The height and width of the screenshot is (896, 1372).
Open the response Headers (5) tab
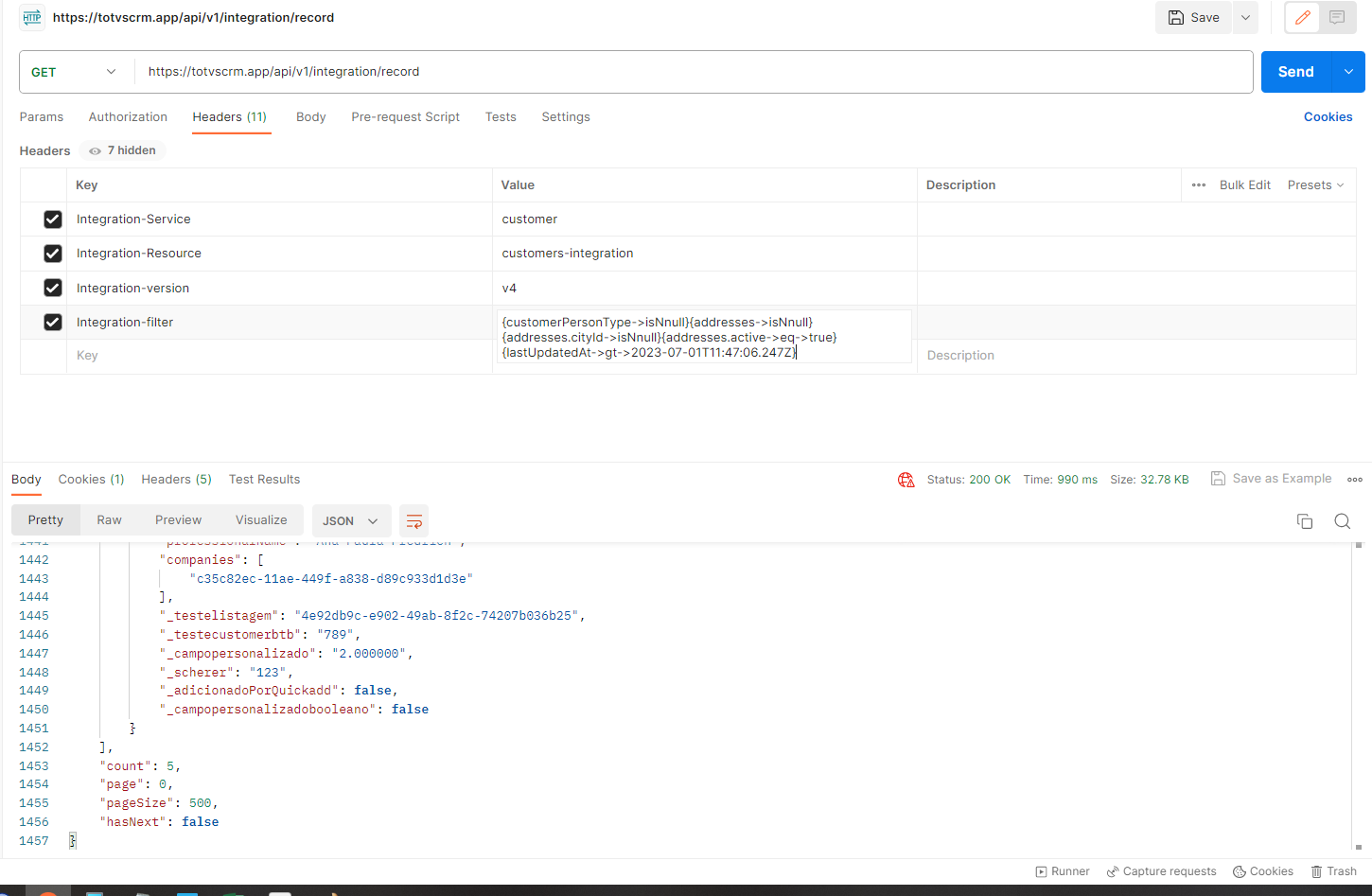click(177, 480)
